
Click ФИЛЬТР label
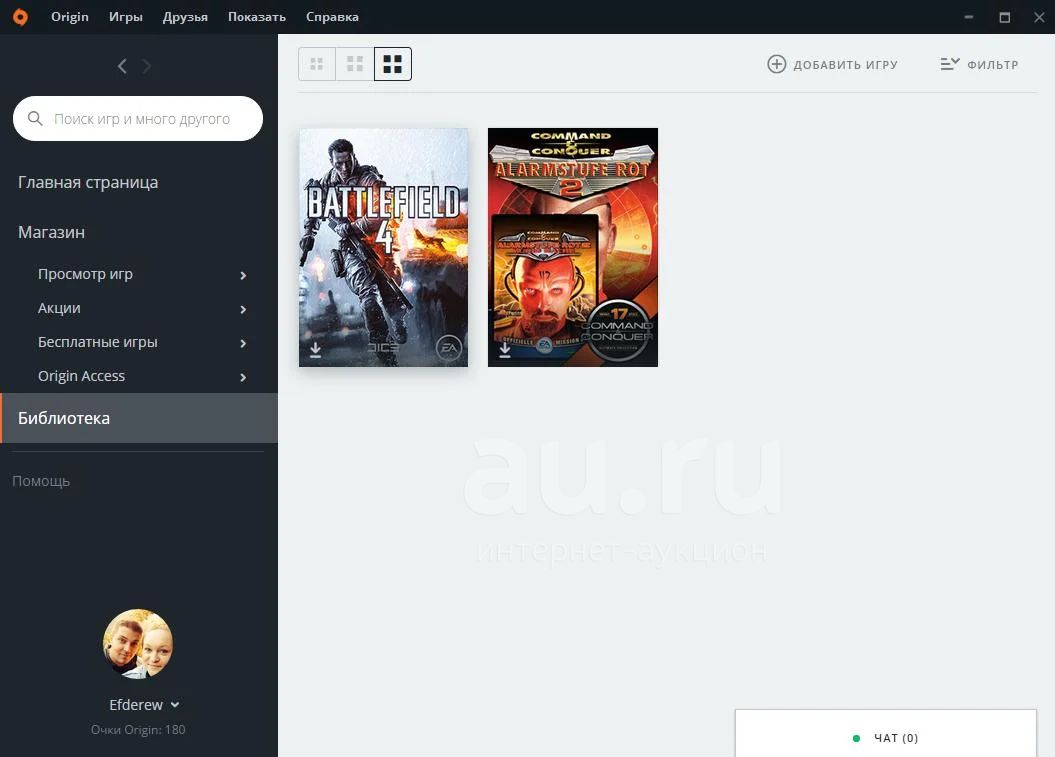(x=993, y=65)
